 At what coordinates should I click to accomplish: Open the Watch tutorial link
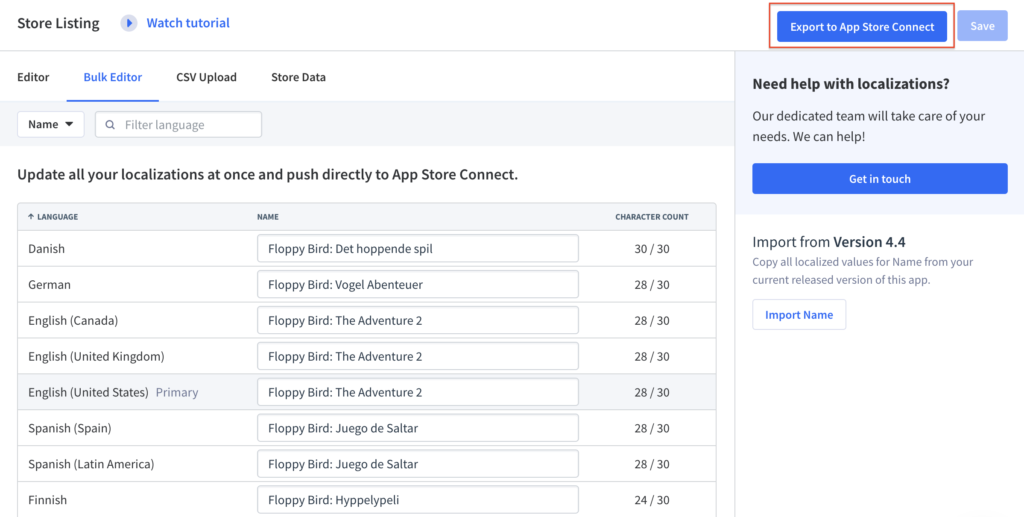[188, 23]
